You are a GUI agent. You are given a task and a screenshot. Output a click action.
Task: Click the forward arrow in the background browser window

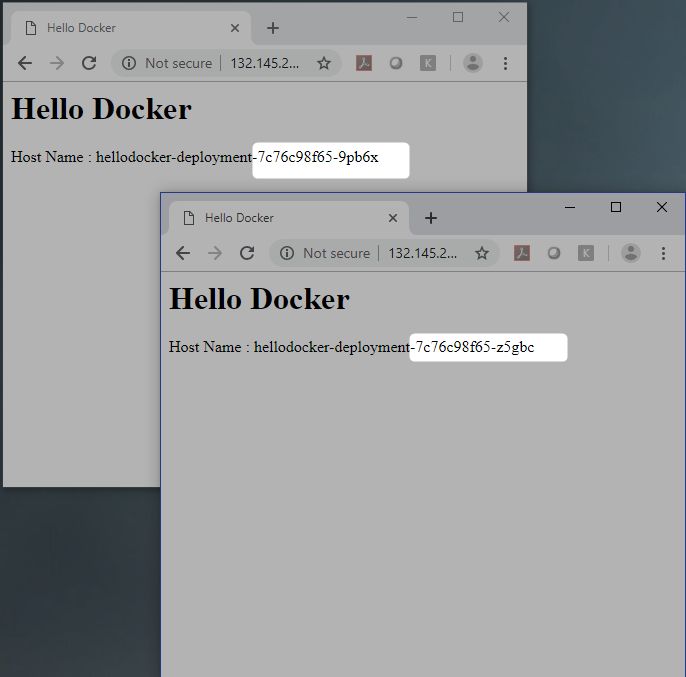click(57, 63)
